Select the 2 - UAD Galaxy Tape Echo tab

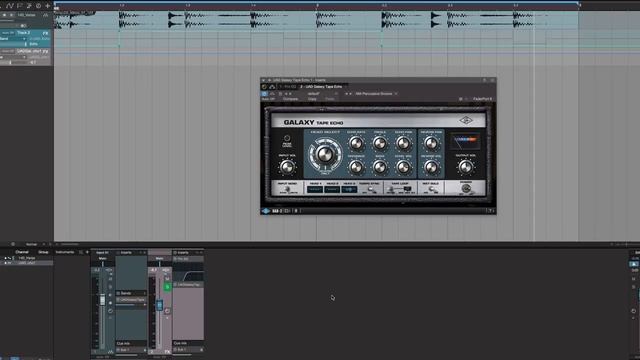coord(321,87)
